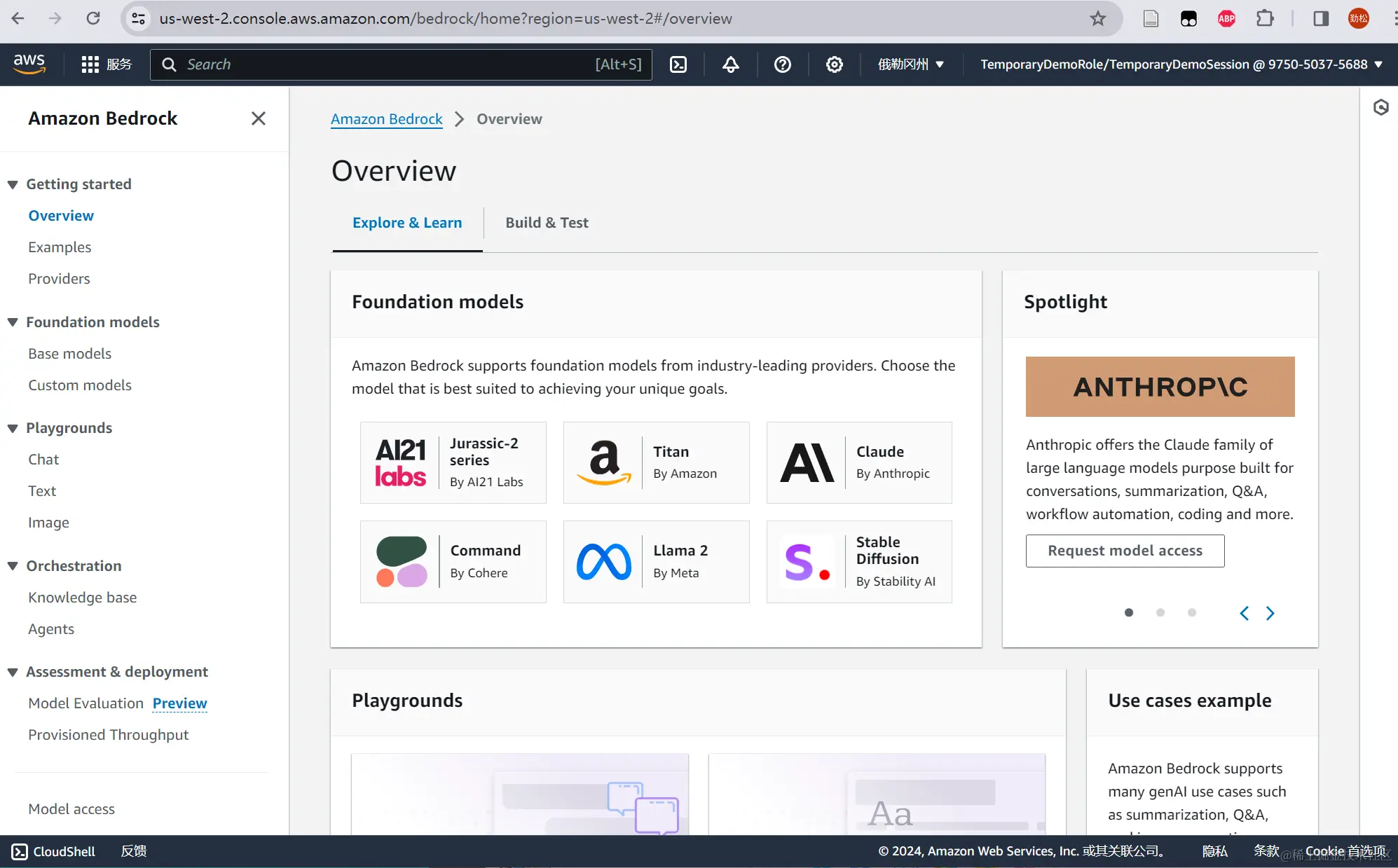The width and height of the screenshot is (1398, 868).
Task: Select the third Spotlight carousel dot
Action: click(1192, 612)
